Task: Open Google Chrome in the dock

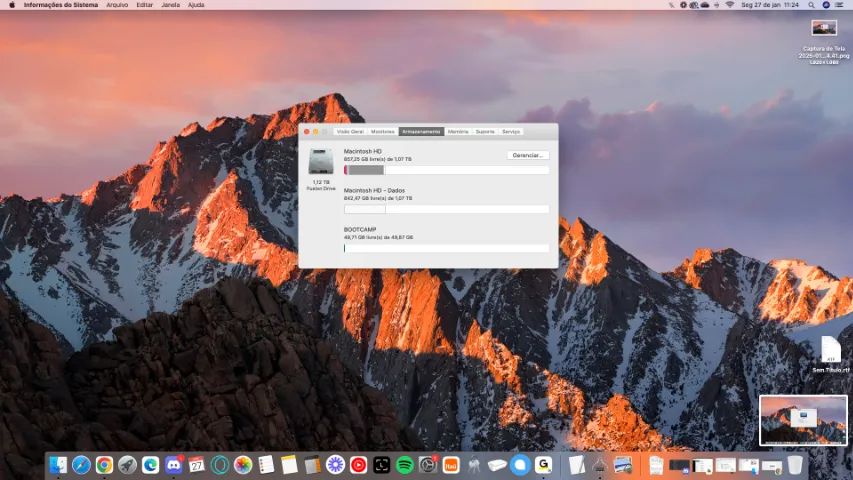Action: click(x=104, y=465)
